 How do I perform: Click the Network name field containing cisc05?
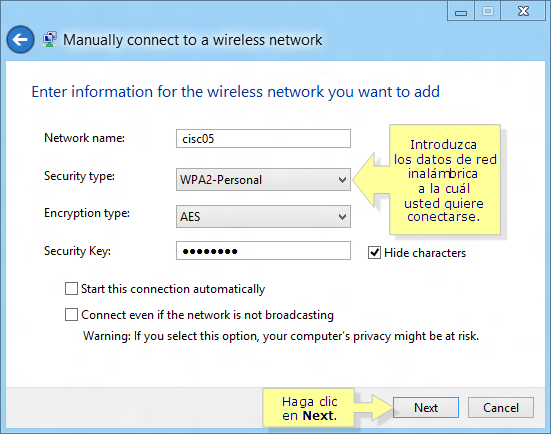click(263, 138)
